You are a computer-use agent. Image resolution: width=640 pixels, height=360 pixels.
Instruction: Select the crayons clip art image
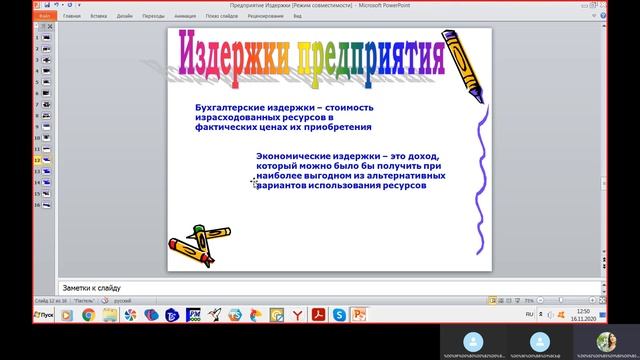(199, 246)
